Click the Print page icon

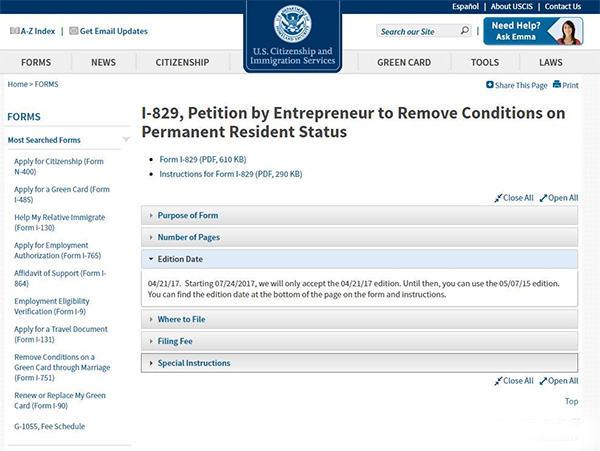click(557, 86)
